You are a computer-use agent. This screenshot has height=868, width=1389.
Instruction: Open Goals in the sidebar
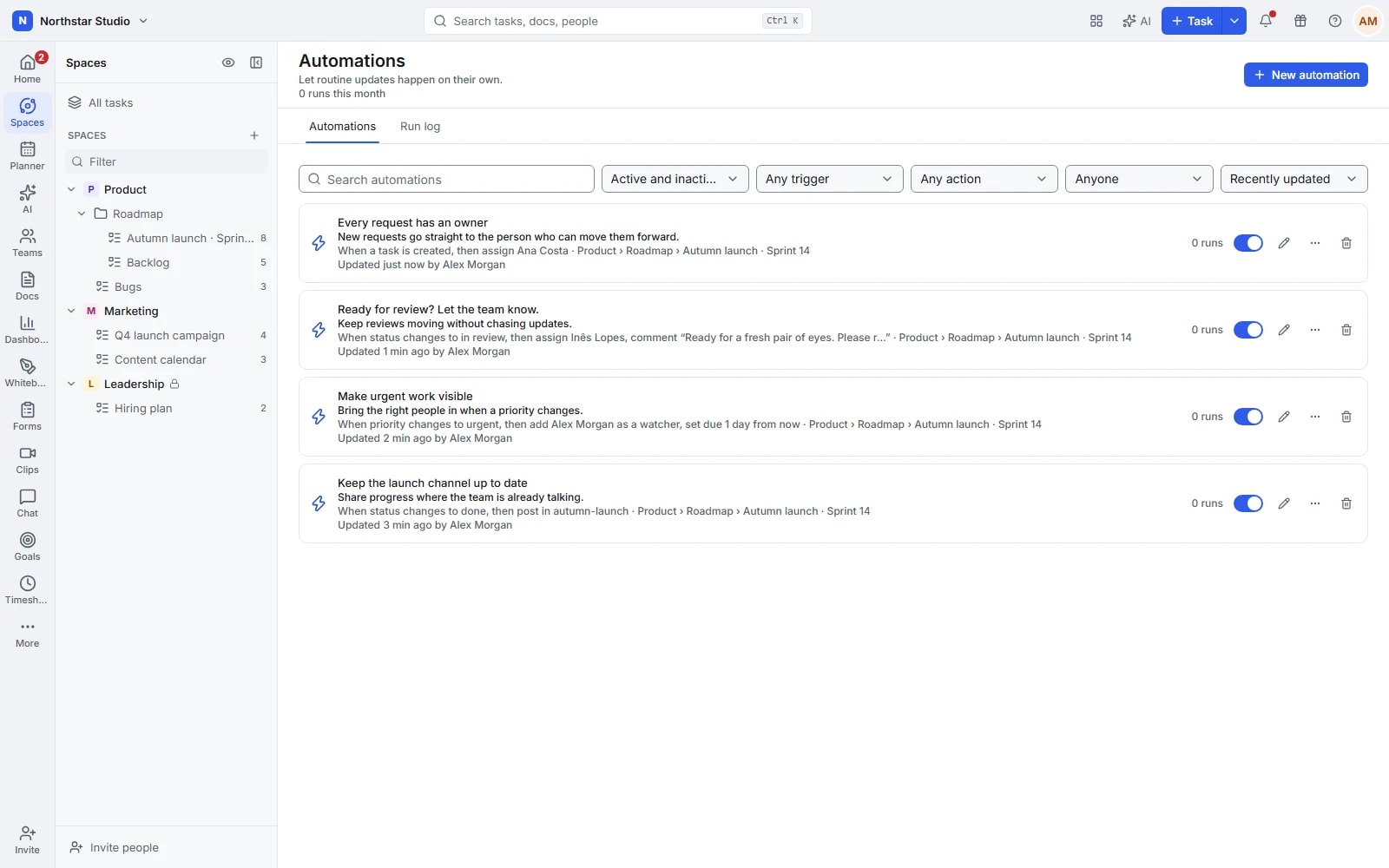(27, 546)
